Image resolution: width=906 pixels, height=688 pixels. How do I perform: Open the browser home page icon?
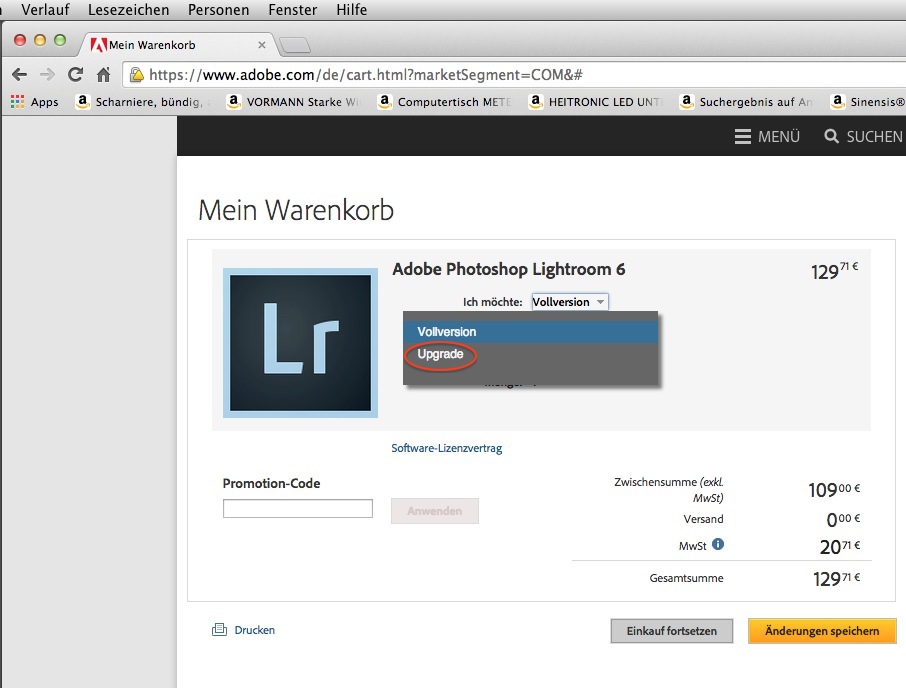pos(103,75)
